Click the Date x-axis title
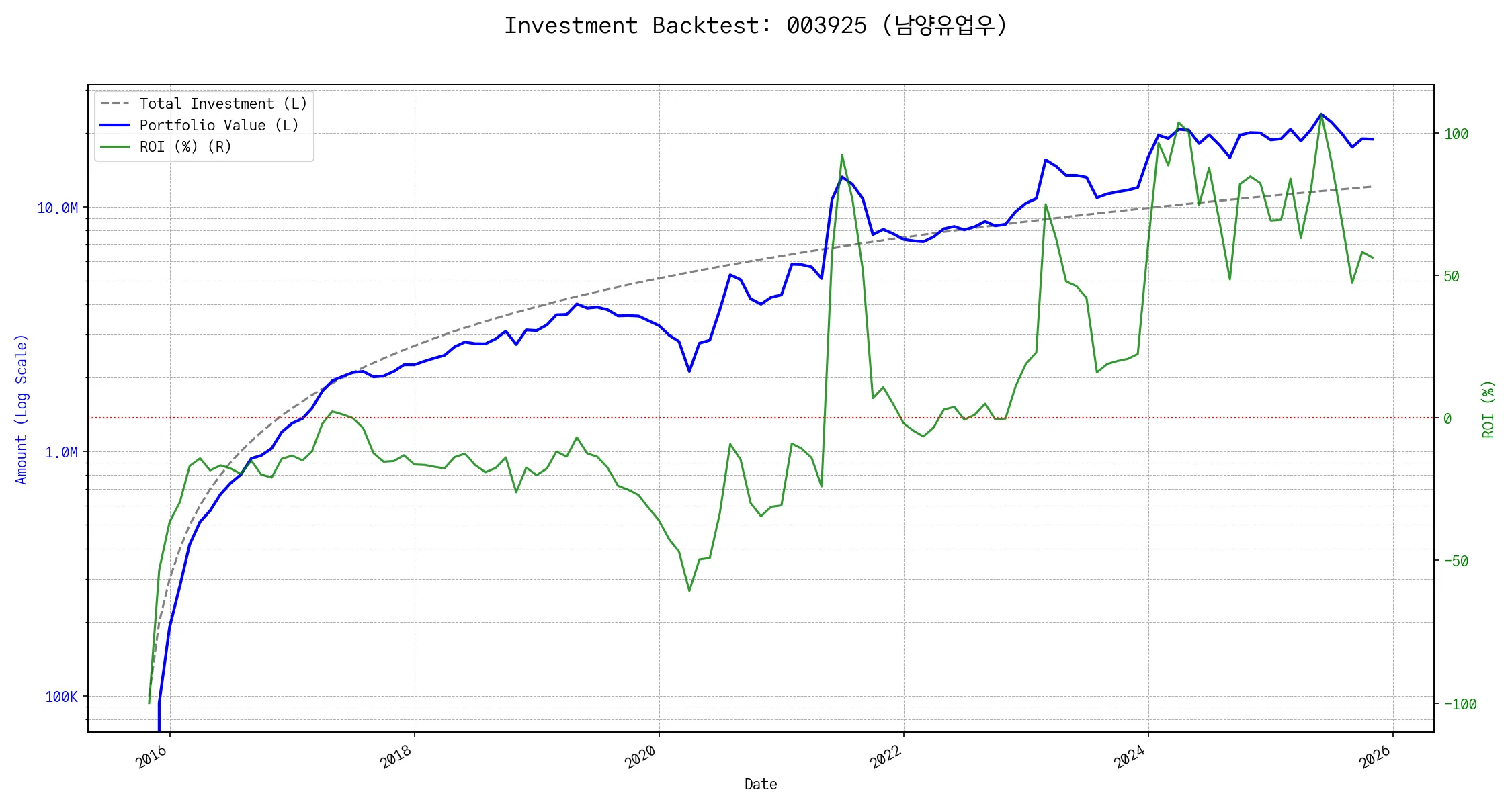Viewport: 1512px width, 806px height. [761, 784]
